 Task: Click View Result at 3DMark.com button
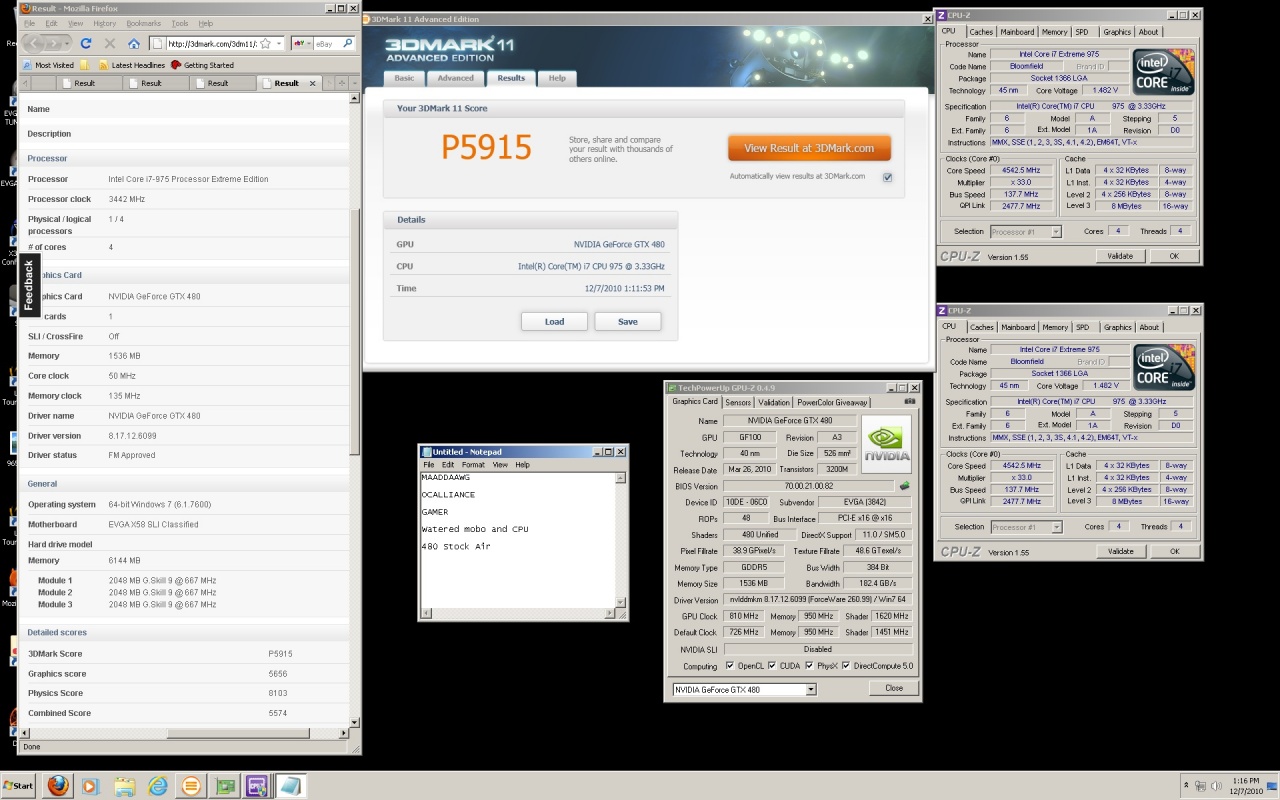click(x=809, y=148)
